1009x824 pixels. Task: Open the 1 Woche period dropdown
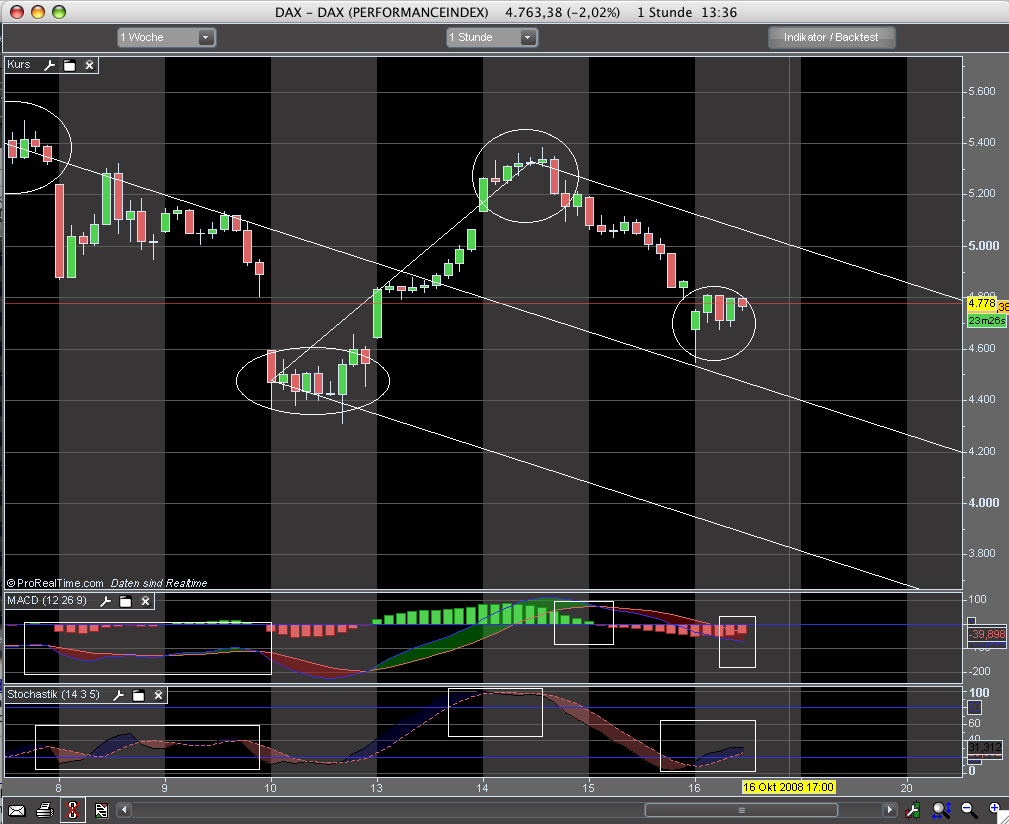(167, 37)
